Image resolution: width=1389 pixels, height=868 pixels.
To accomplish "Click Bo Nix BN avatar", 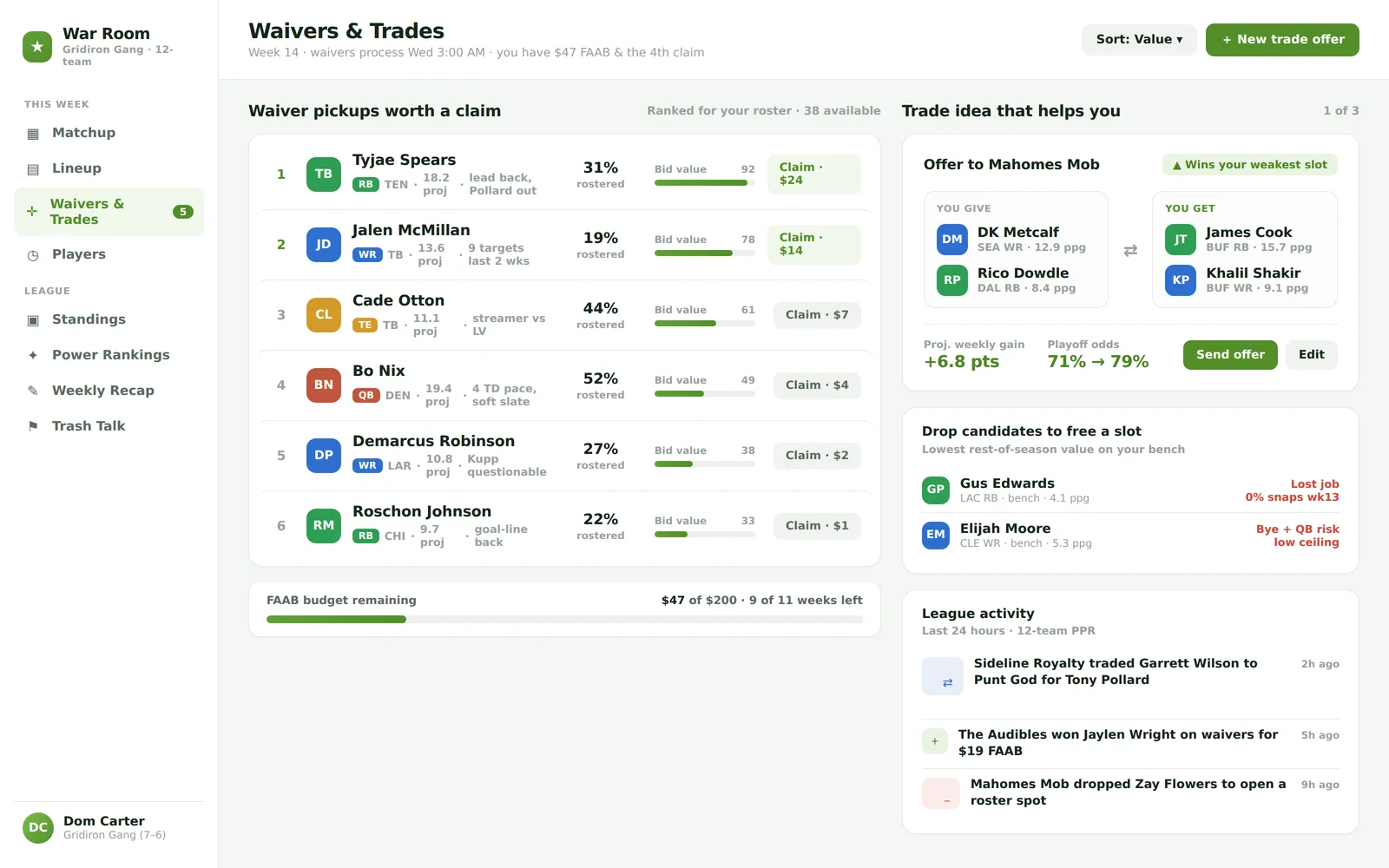I will point(324,385).
